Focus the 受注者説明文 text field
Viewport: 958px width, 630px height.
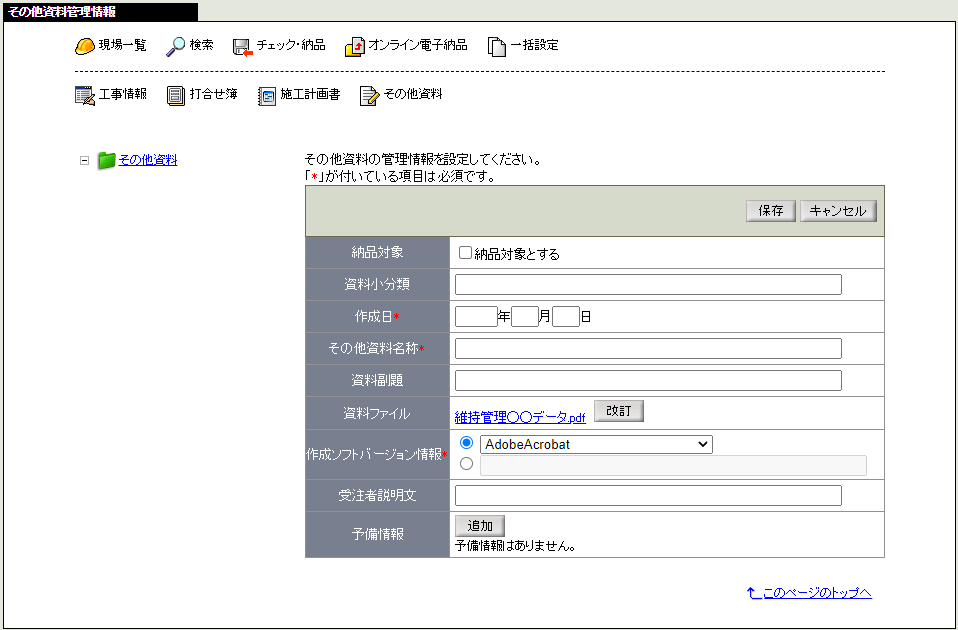point(648,496)
